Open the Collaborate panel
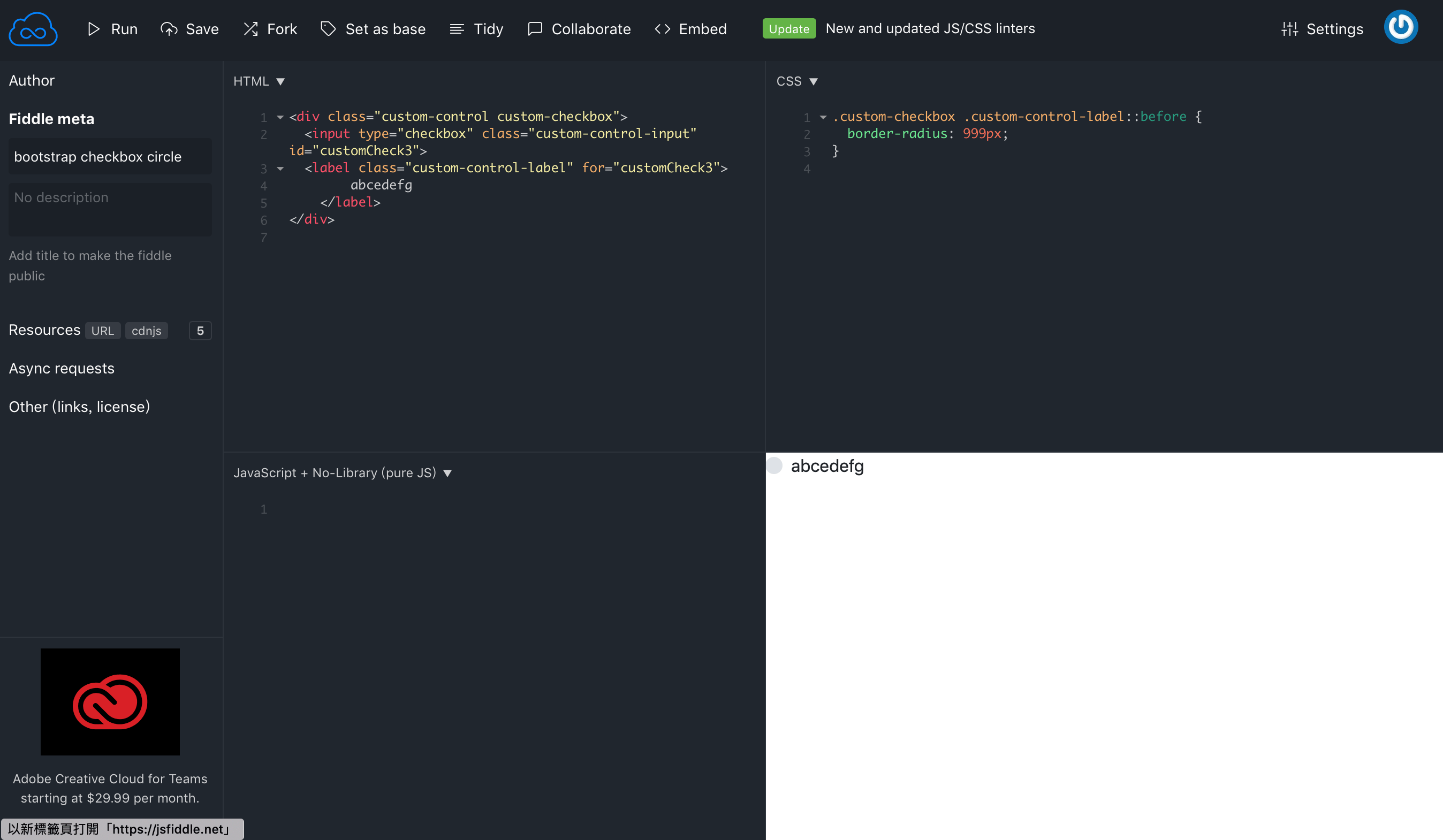This screenshot has width=1443, height=840. (579, 28)
